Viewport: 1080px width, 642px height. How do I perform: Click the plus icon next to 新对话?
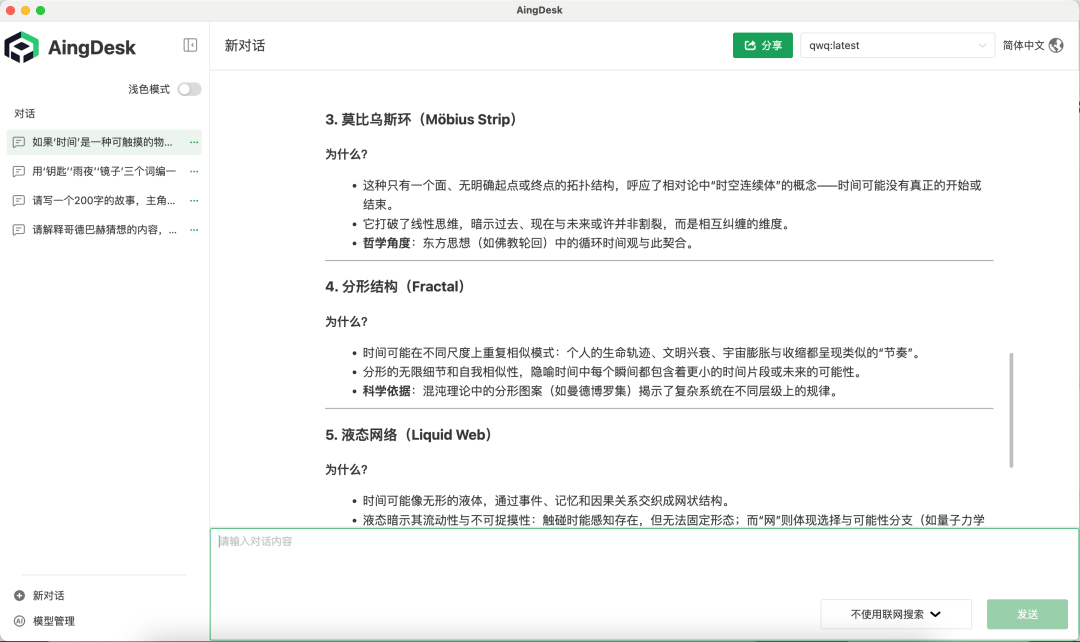tap(19, 596)
